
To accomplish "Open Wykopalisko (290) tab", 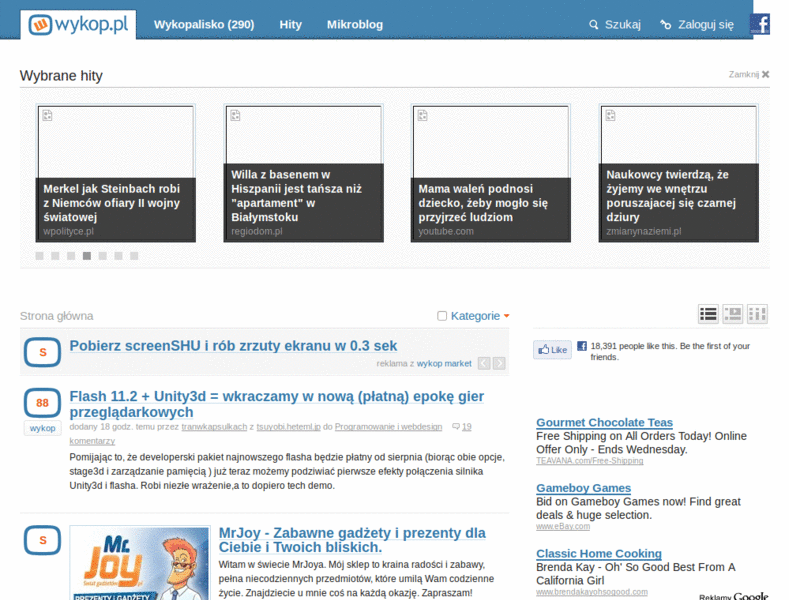I will click(204, 24).
